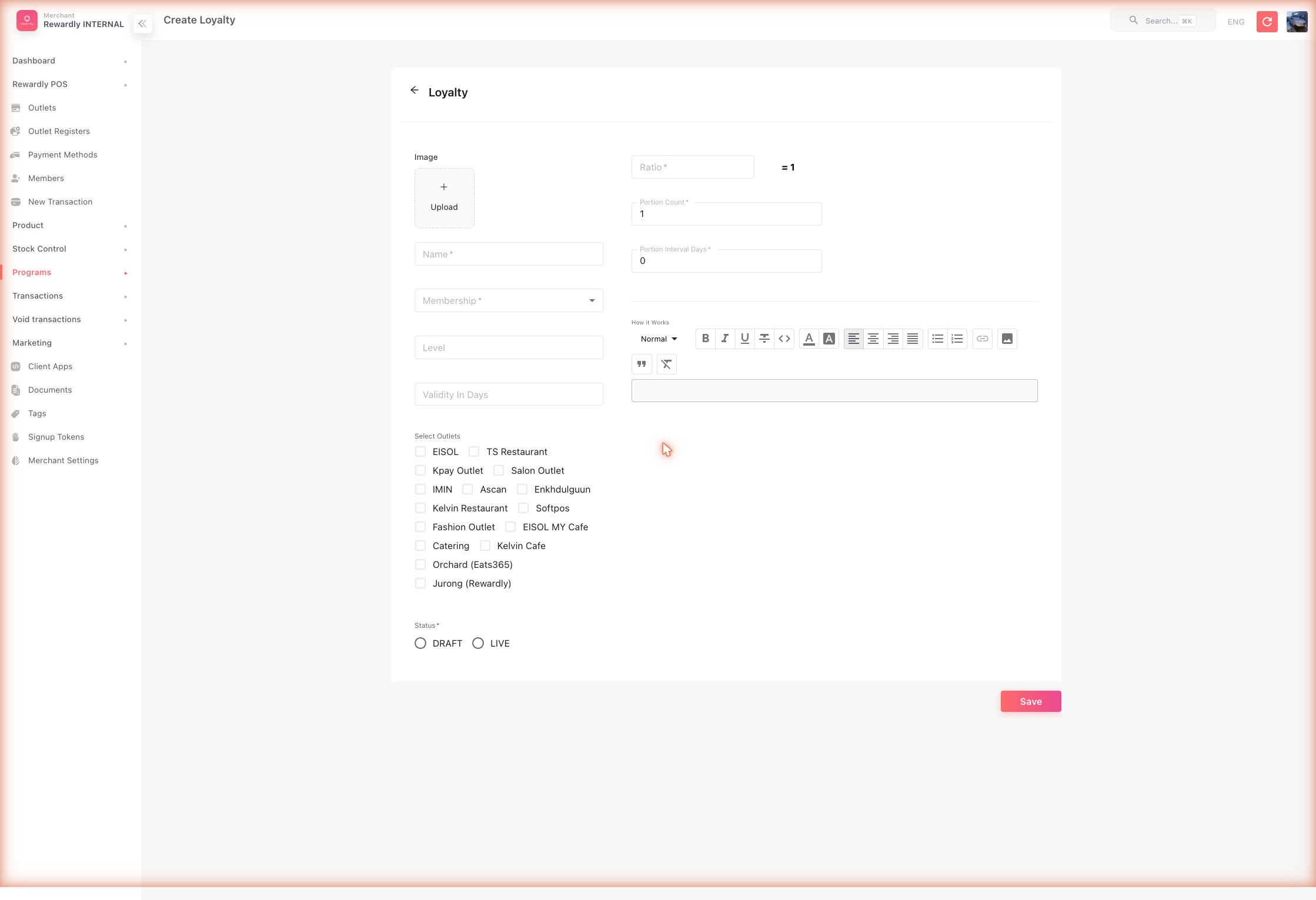Insert numbered list

(x=957, y=339)
